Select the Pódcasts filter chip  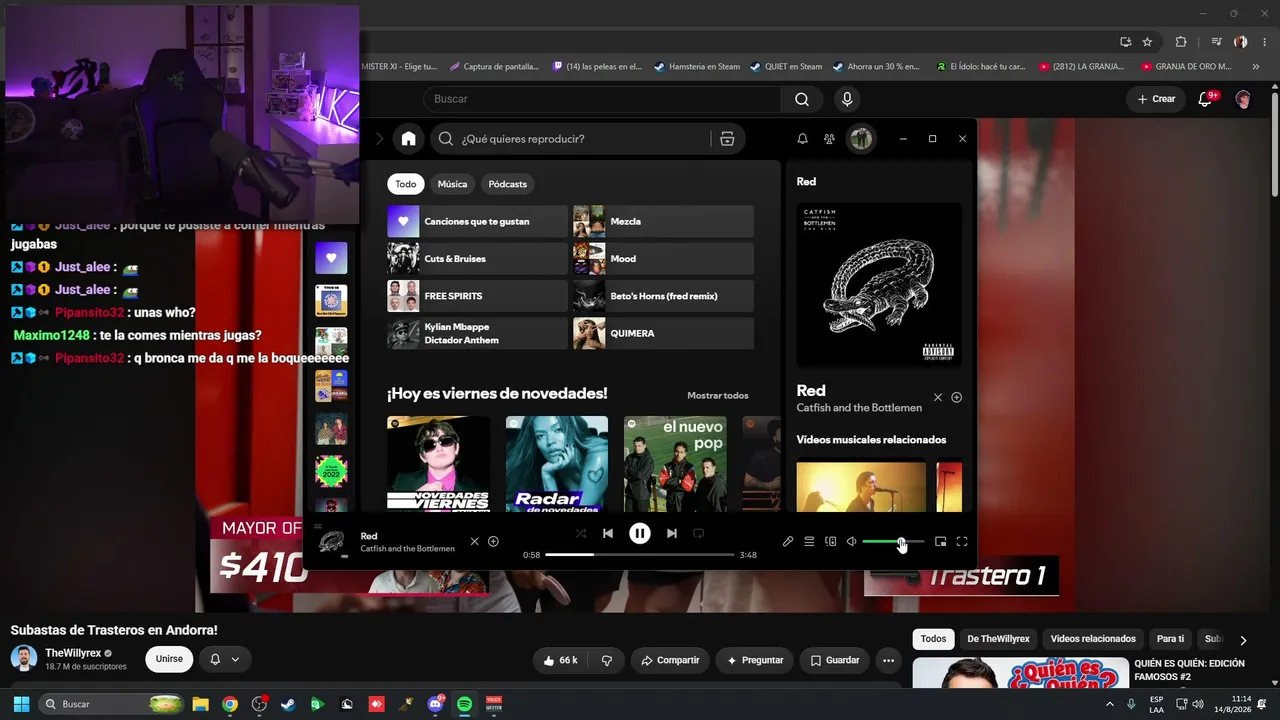(x=508, y=184)
